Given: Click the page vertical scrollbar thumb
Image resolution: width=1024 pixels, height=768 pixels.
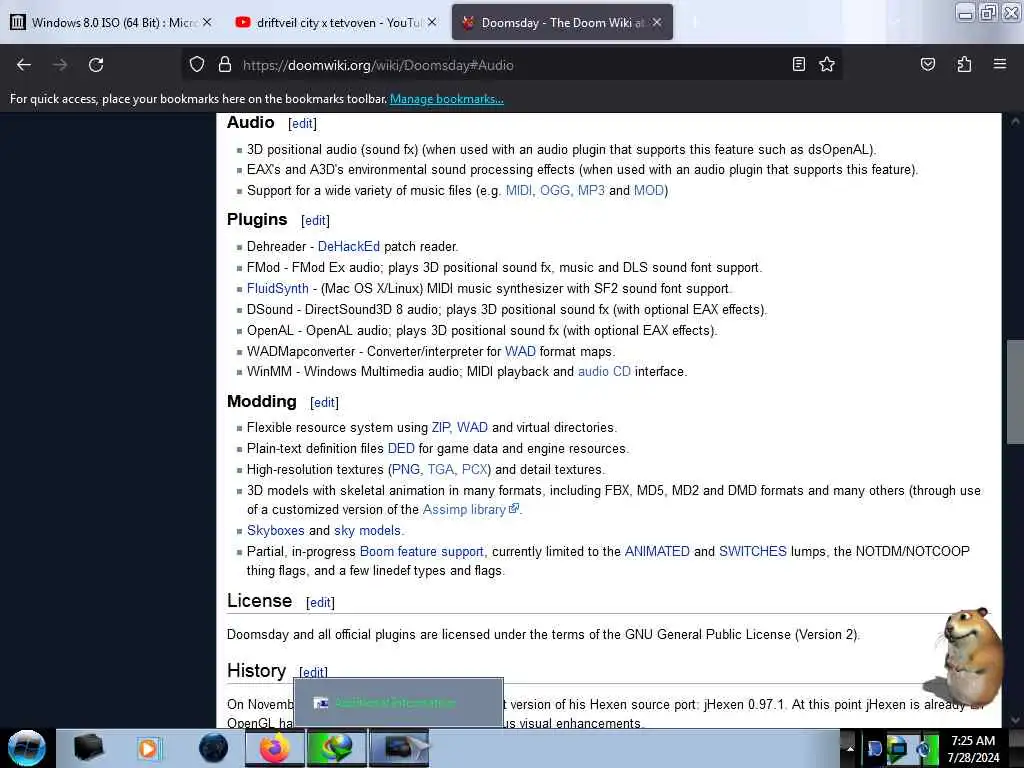Looking at the screenshot, I should pyautogui.click(x=1015, y=392).
